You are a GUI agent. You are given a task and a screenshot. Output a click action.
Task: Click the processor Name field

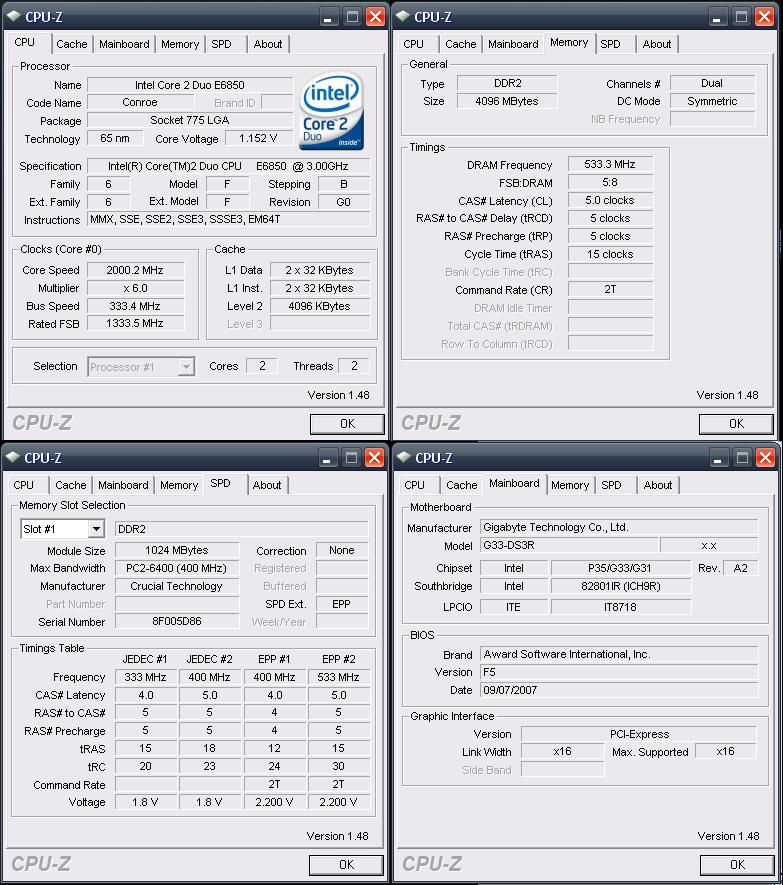point(190,85)
